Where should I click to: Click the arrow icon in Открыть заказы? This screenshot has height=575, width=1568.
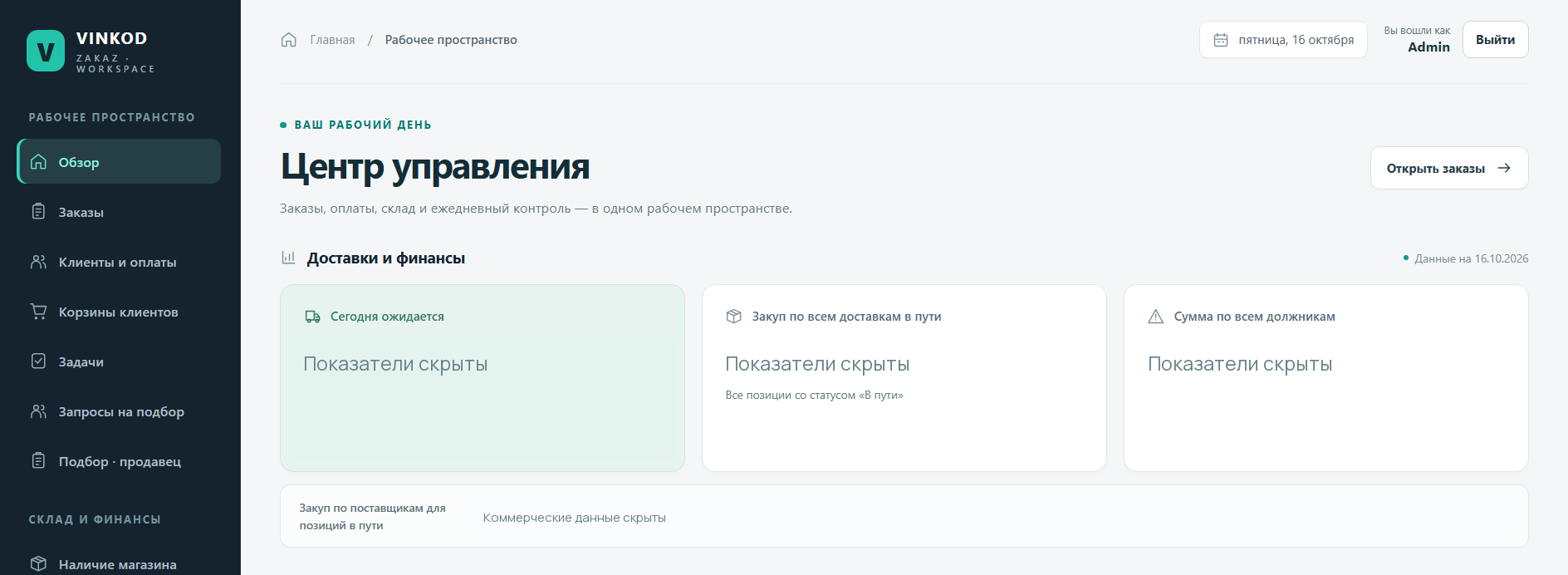pos(1504,168)
